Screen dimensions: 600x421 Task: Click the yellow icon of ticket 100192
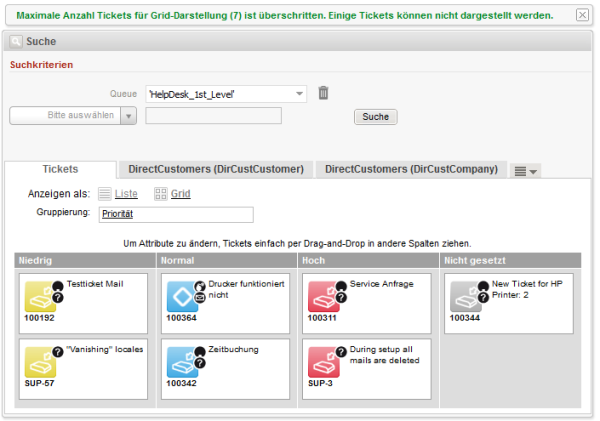pyautogui.click(x=41, y=294)
